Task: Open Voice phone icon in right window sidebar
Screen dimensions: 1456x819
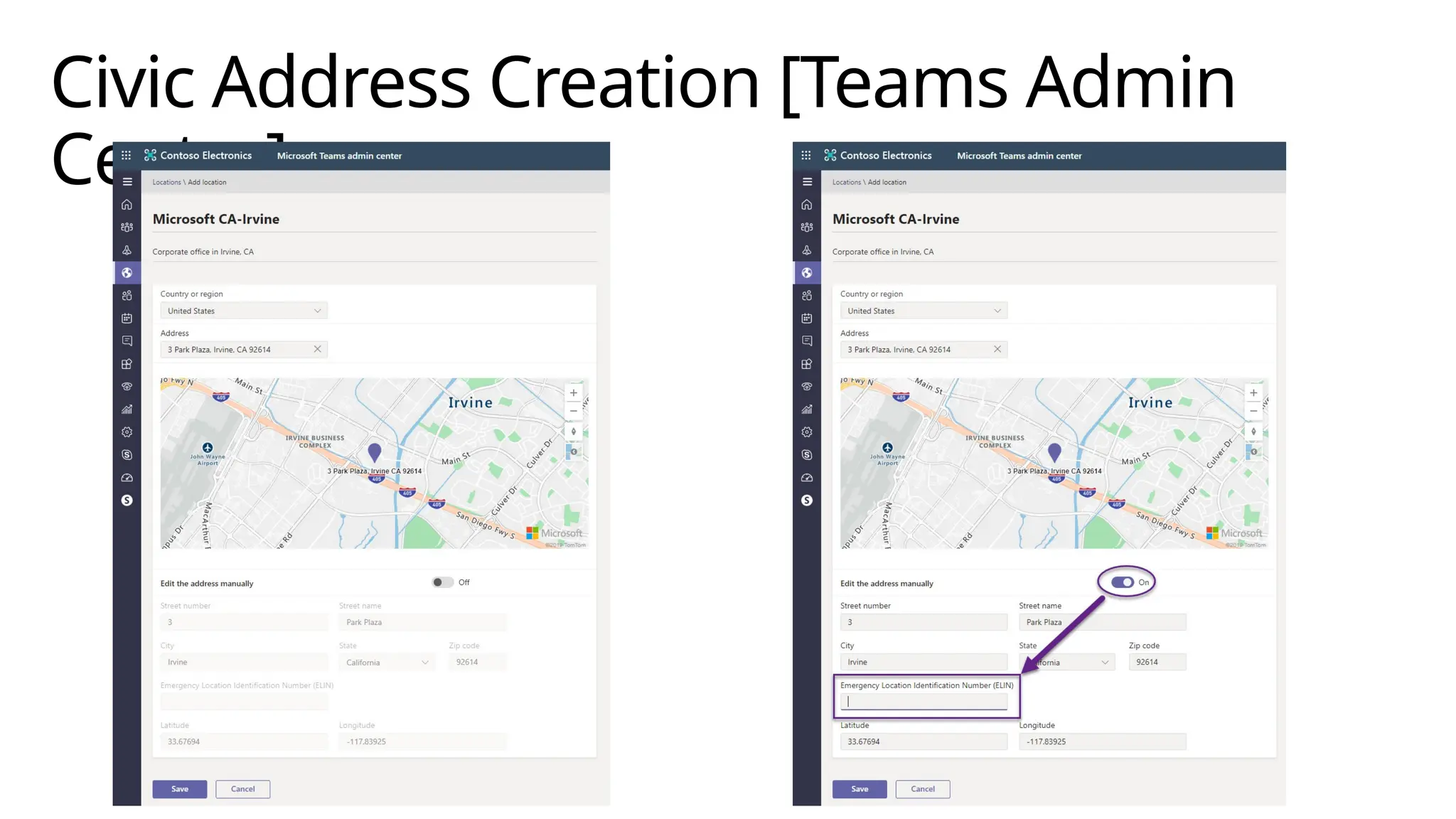Action: point(806,387)
